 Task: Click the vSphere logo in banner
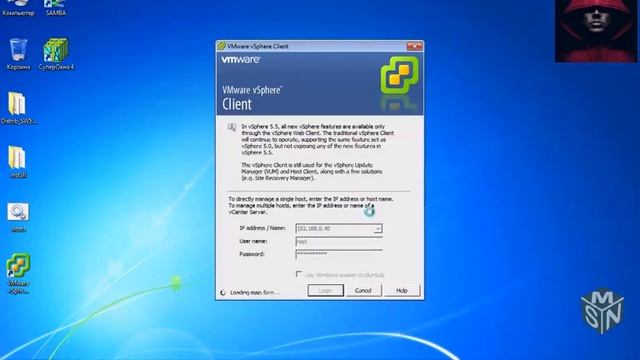(399, 76)
